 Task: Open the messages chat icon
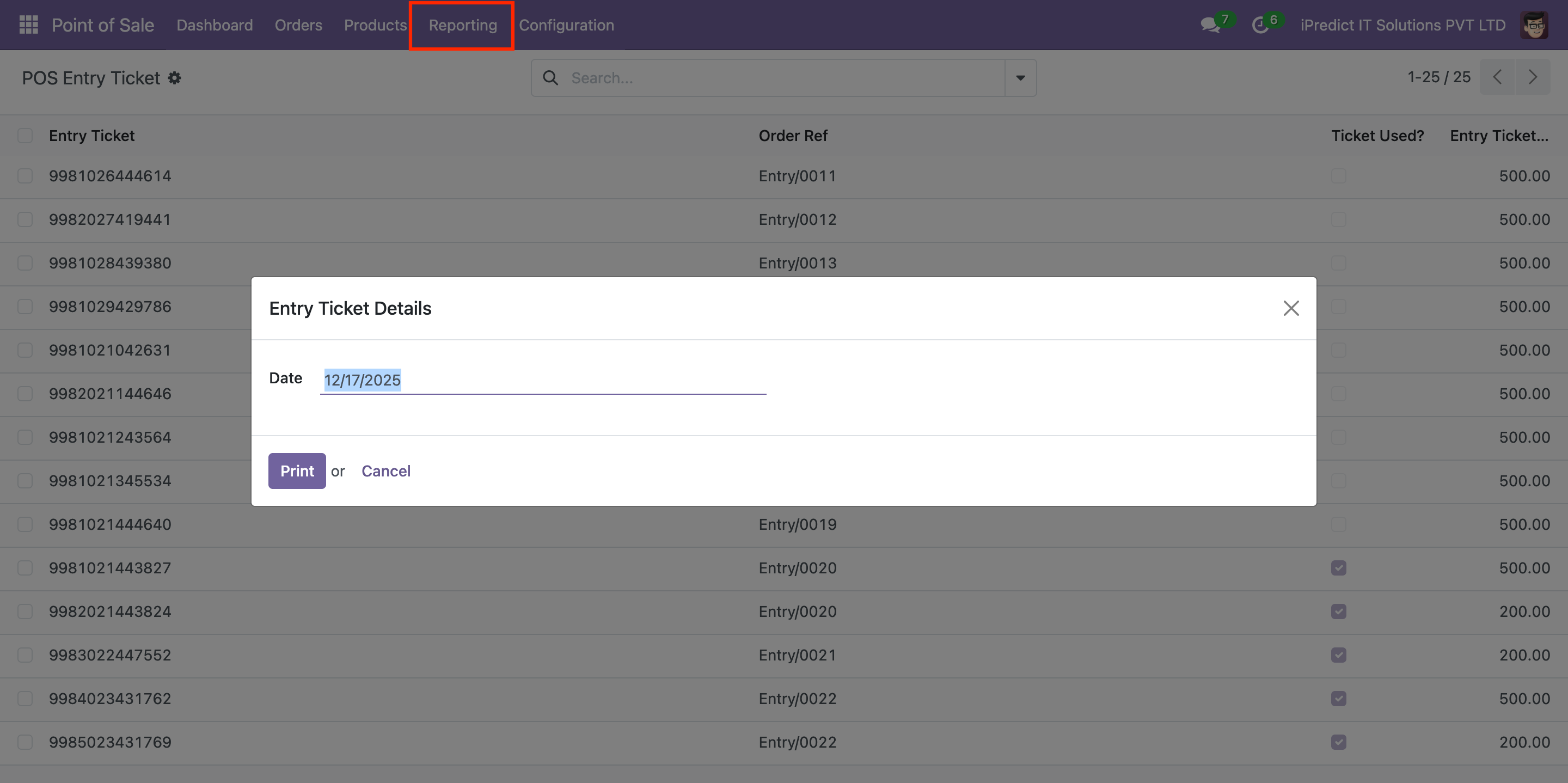point(1210,25)
